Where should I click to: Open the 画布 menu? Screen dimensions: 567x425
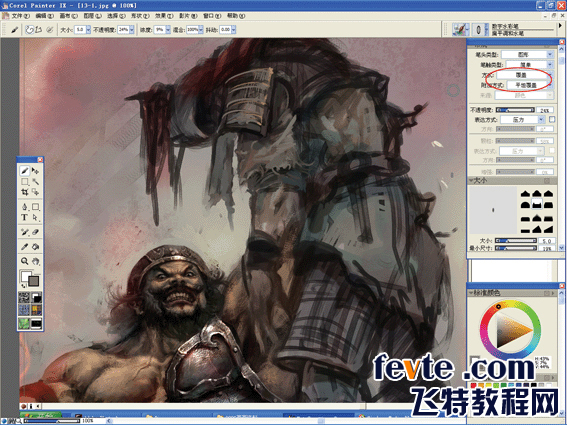click(68, 16)
